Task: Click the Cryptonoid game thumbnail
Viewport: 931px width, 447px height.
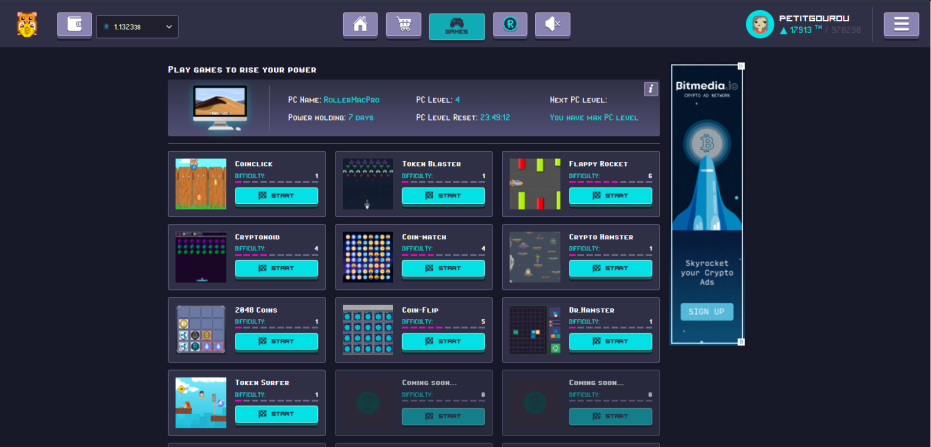Action: [201, 257]
